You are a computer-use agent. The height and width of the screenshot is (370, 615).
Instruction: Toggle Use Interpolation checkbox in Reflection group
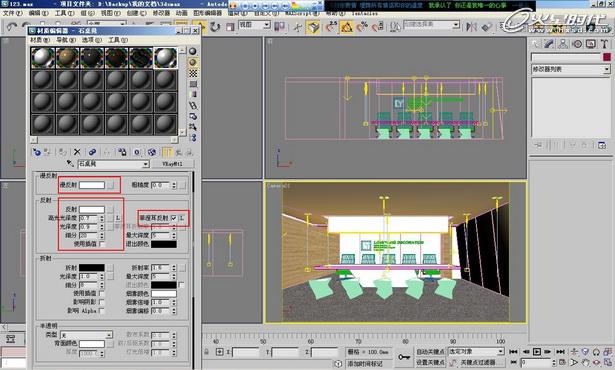pyautogui.click(x=102, y=244)
